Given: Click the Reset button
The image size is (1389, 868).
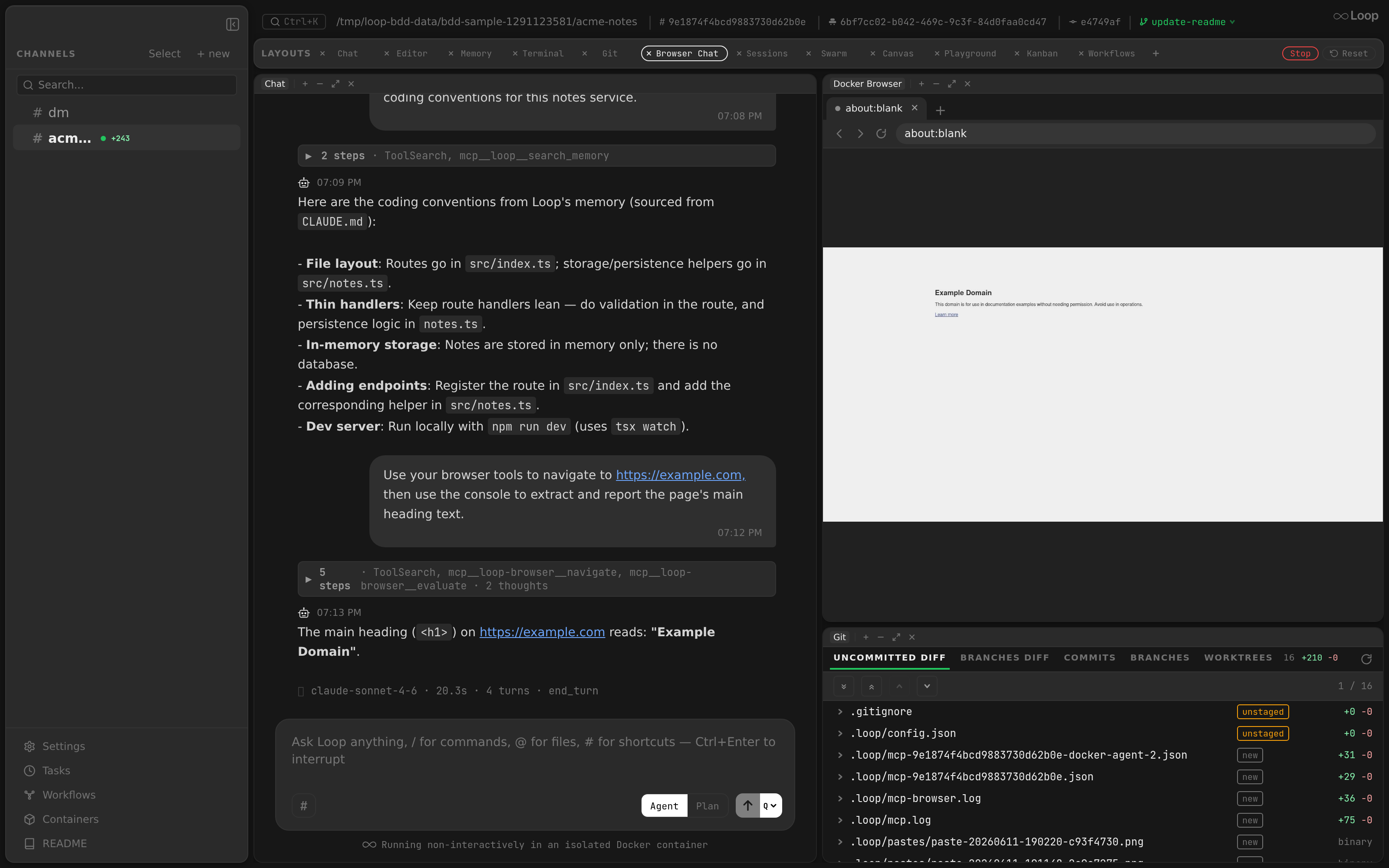Looking at the screenshot, I should (1350, 53).
